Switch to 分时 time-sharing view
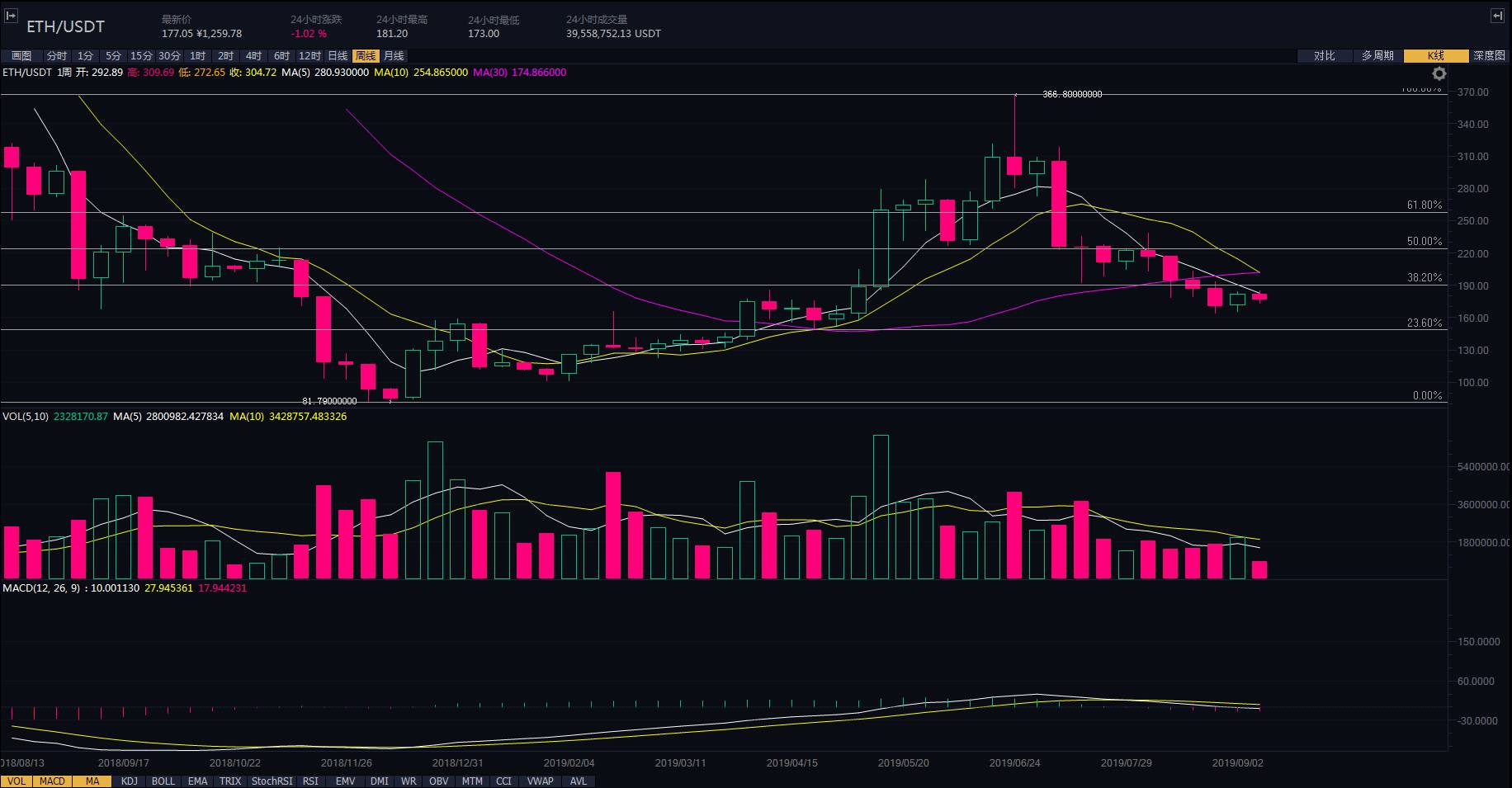 [56, 56]
